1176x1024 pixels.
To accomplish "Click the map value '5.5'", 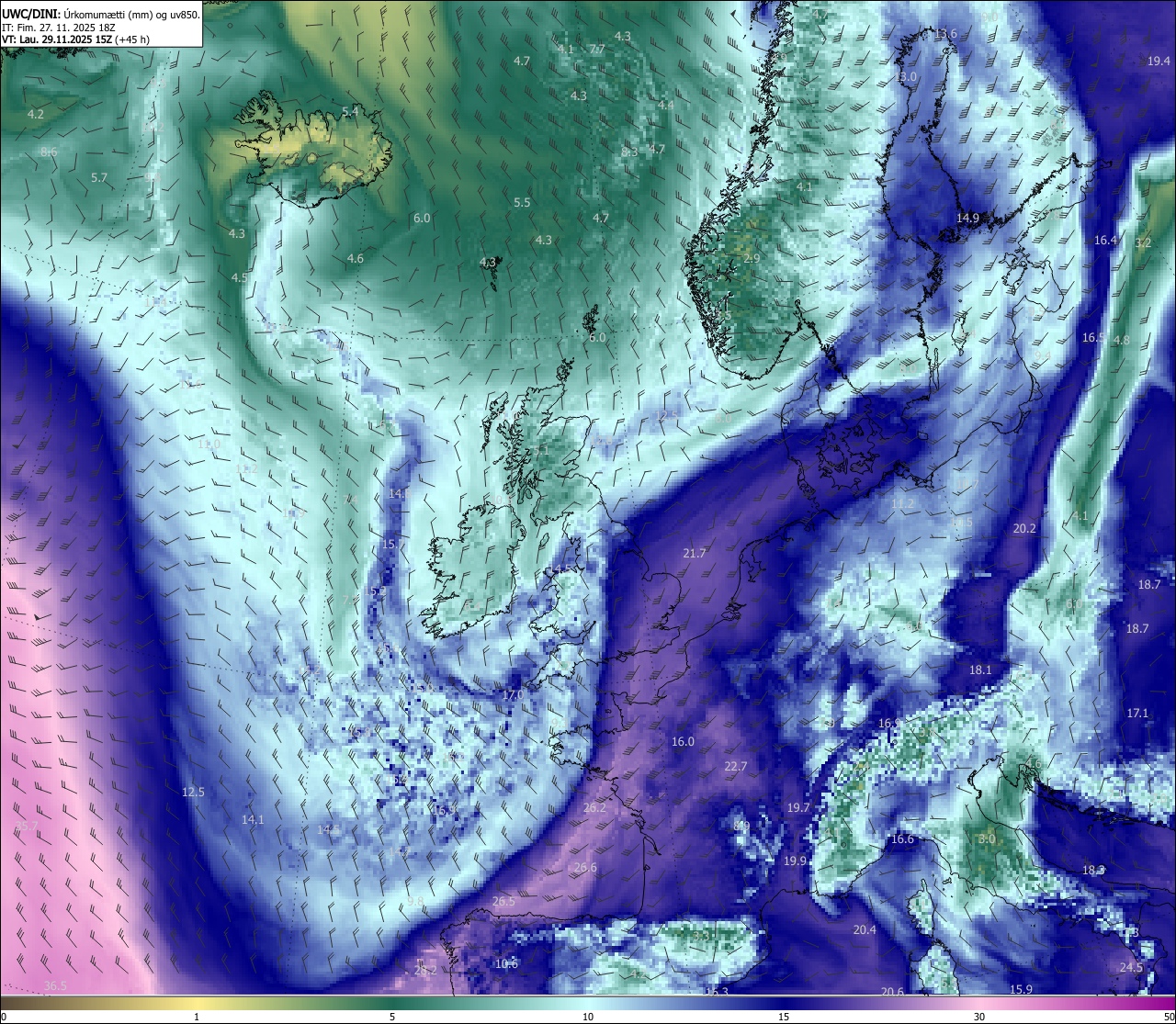I will point(522,202).
